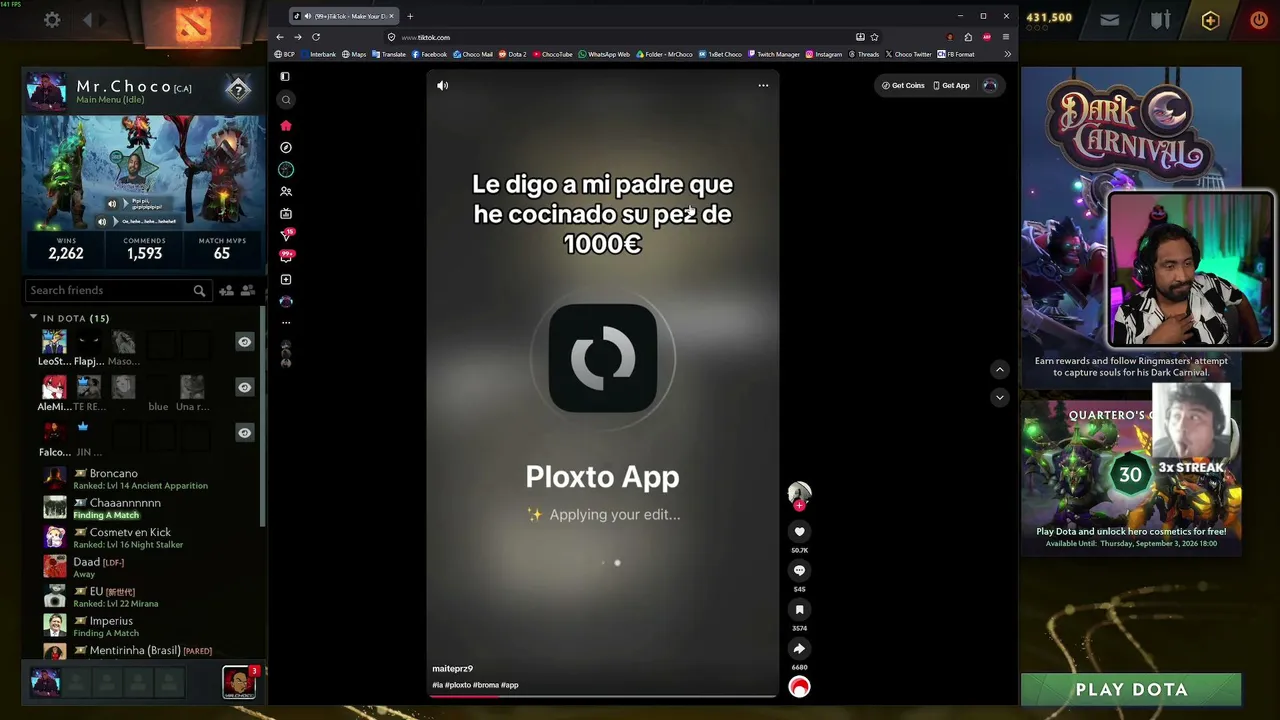Open TikTok search with the magnifier icon

[285, 99]
